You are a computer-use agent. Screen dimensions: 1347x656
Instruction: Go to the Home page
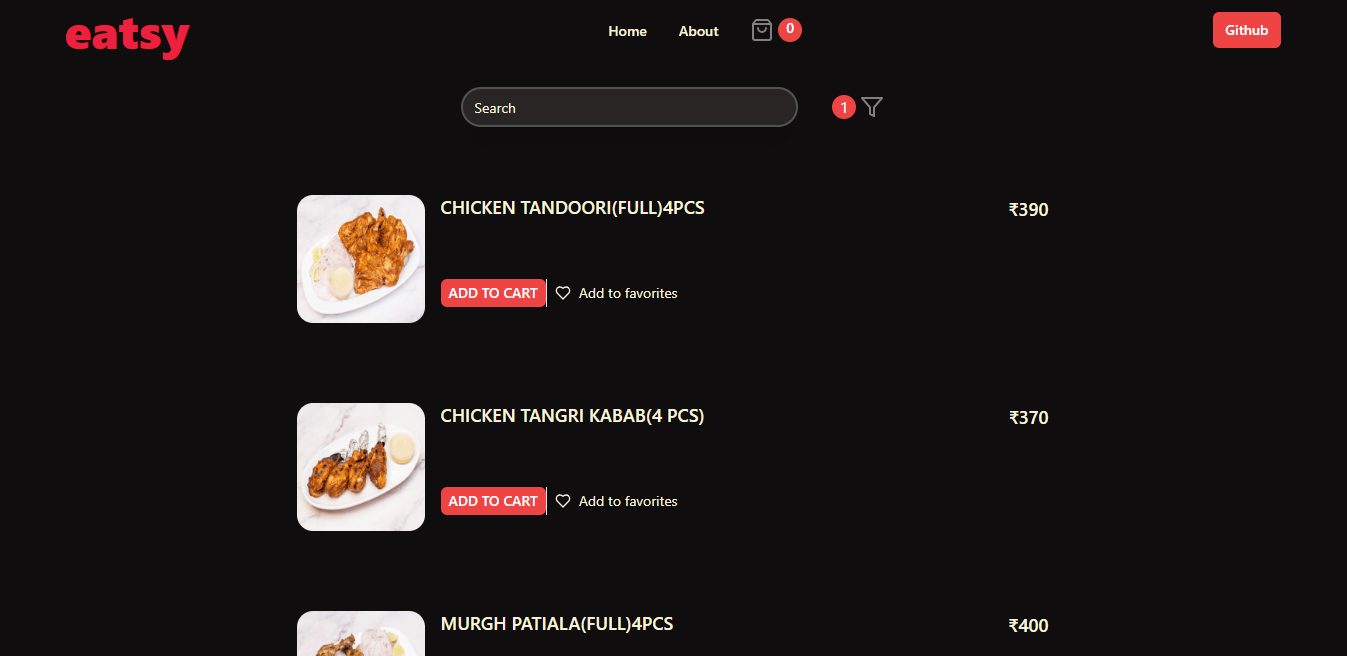(627, 31)
